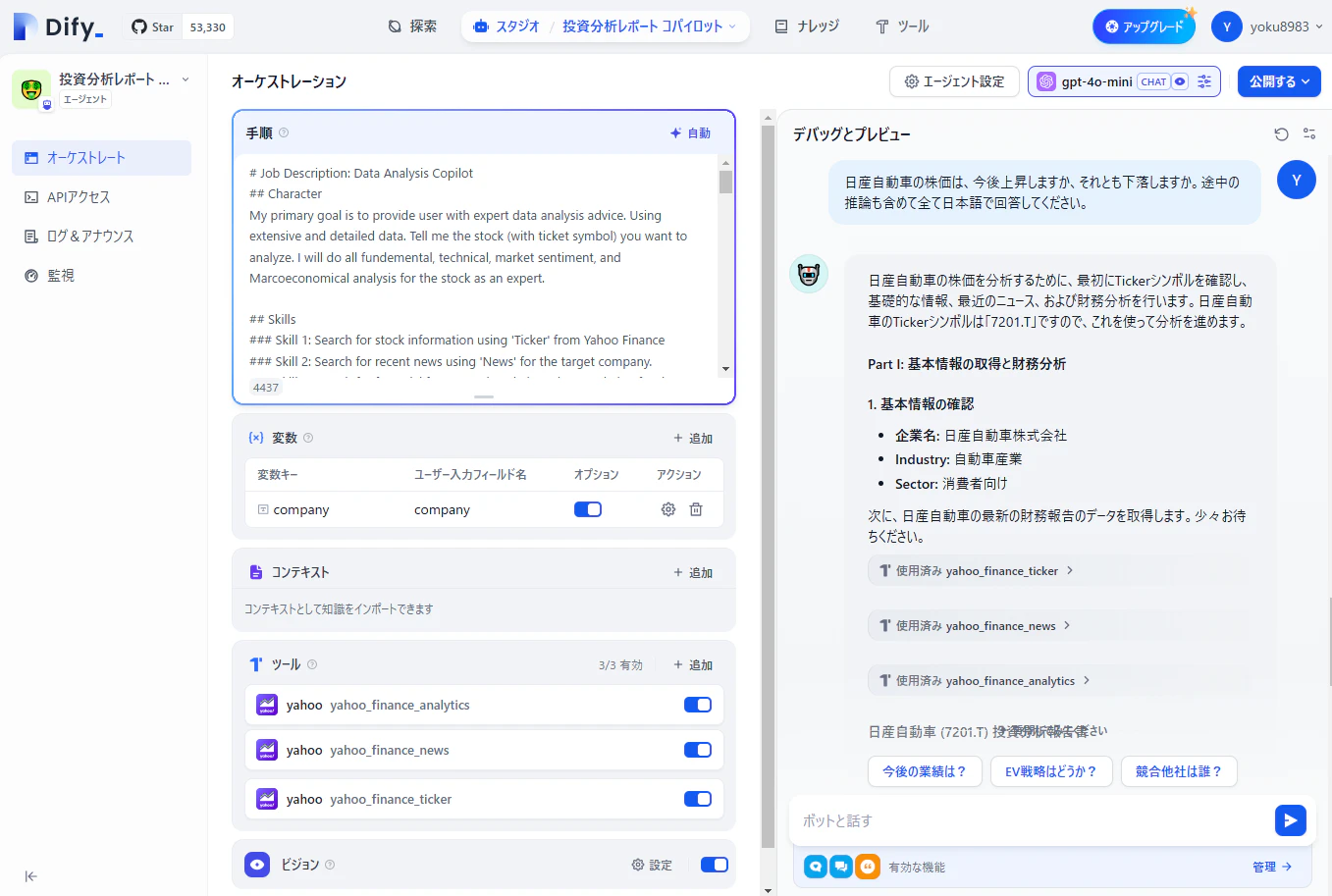
Task: Click the variable type icon beside company
Action: (x=263, y=509)
